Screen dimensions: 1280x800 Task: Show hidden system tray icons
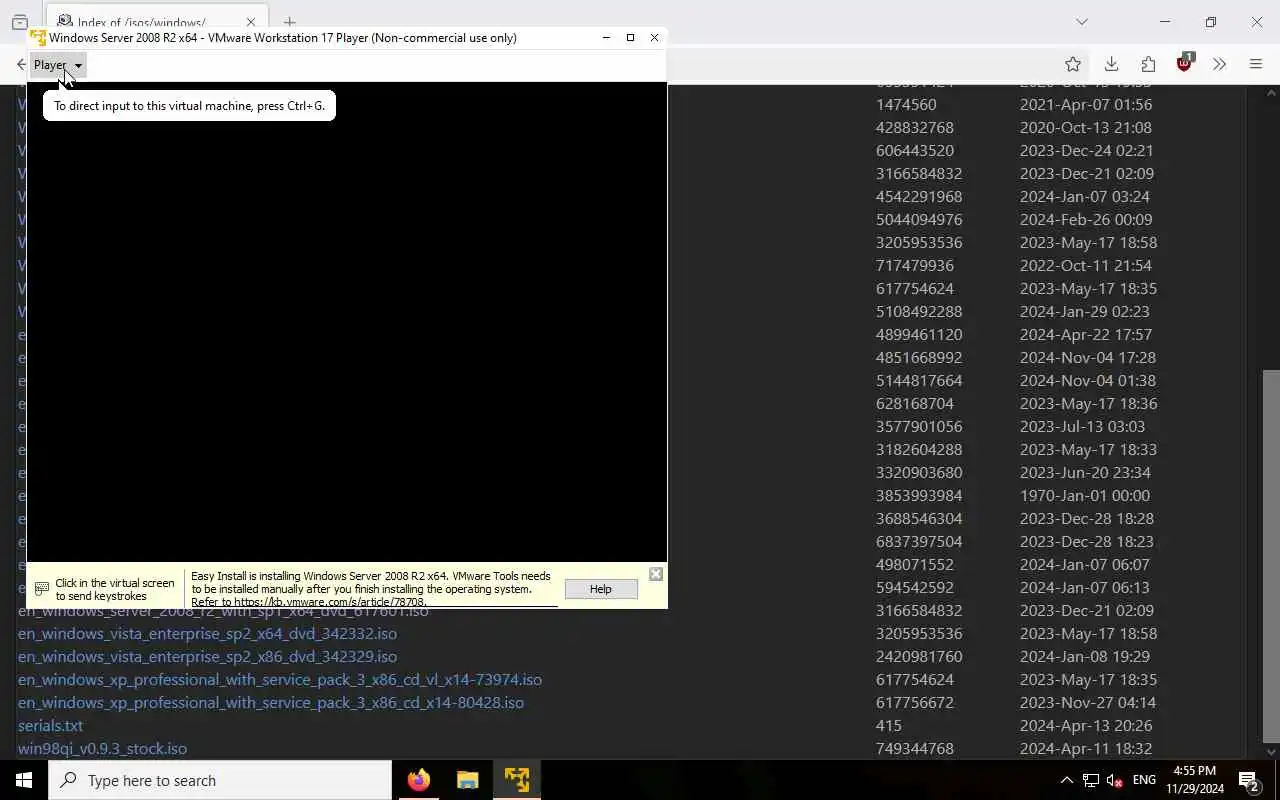click(x=1066, y=780)
